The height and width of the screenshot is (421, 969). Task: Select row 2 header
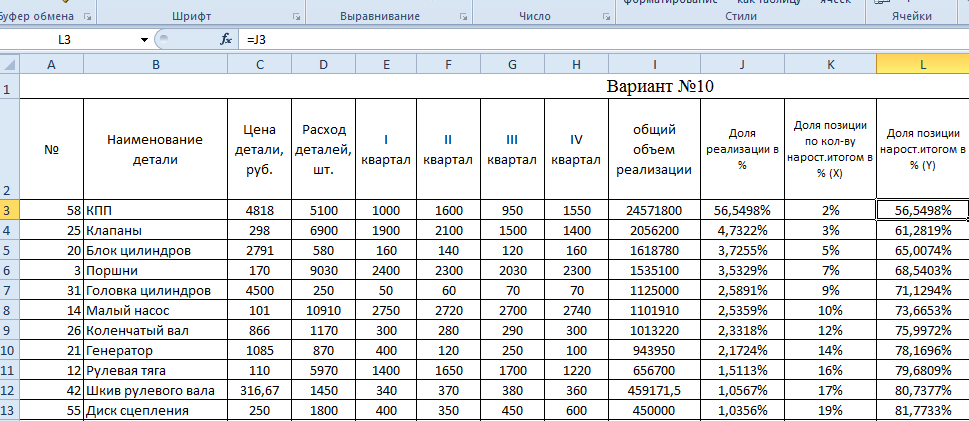[10, 150]
